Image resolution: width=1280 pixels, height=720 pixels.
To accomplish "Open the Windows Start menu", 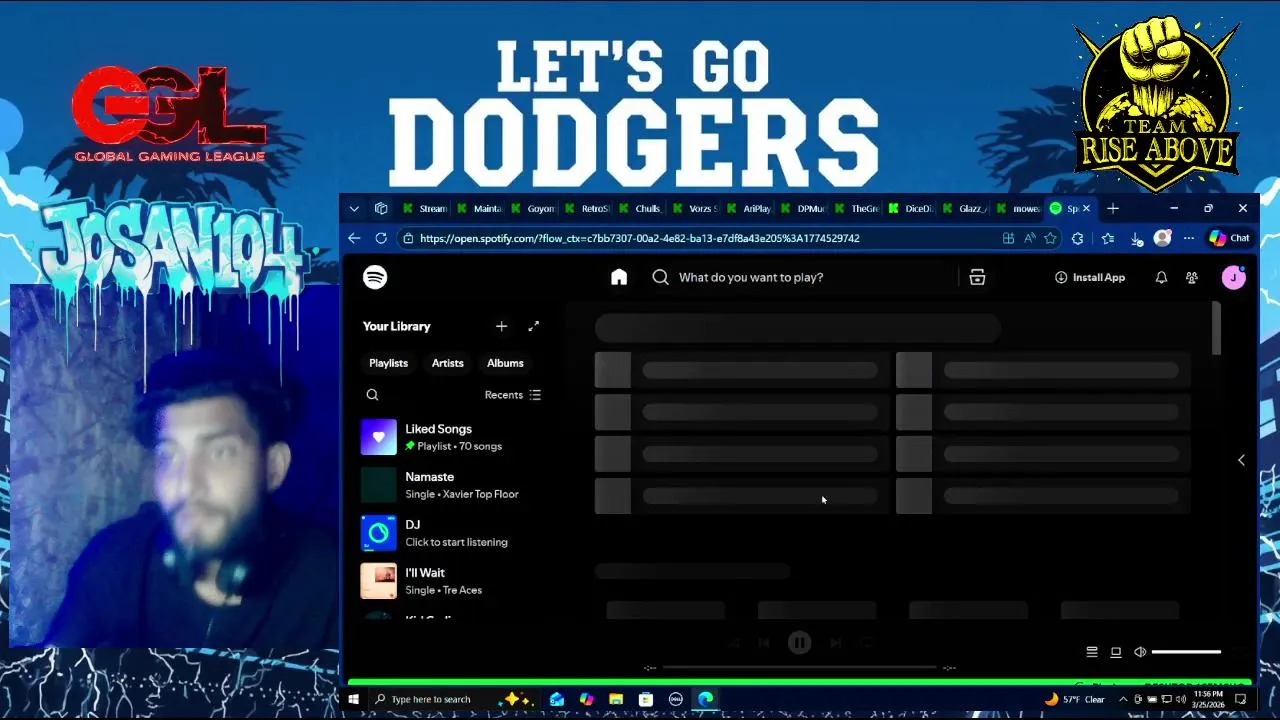I will 353,699.
